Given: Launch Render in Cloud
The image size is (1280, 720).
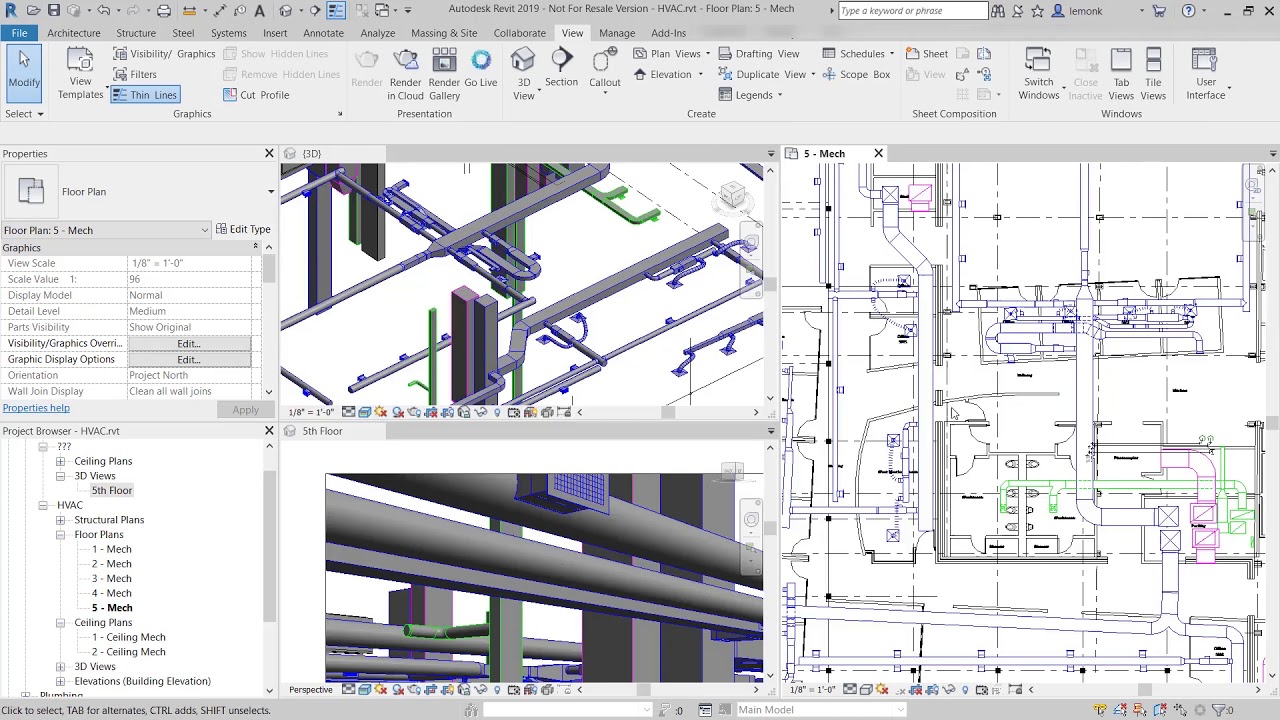Looking at the screenshot, I should (x=405, y=74).
